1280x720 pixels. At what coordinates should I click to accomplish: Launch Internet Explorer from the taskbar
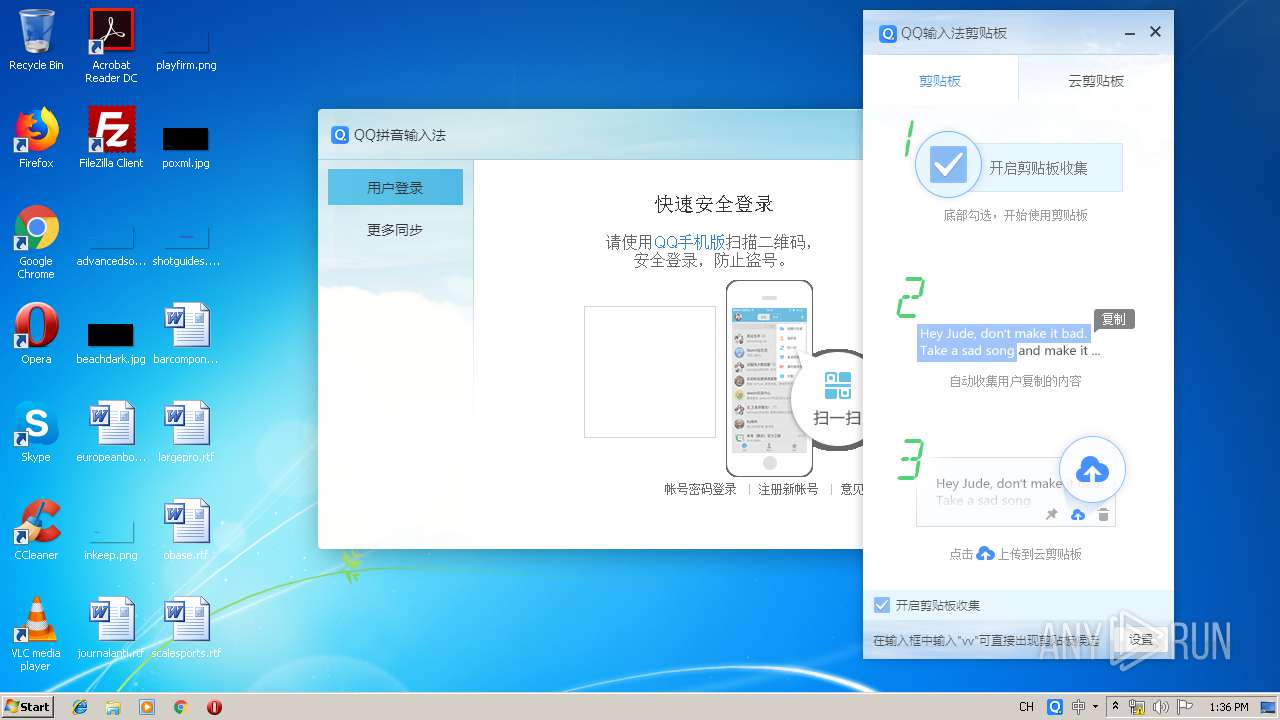point(80,707)
